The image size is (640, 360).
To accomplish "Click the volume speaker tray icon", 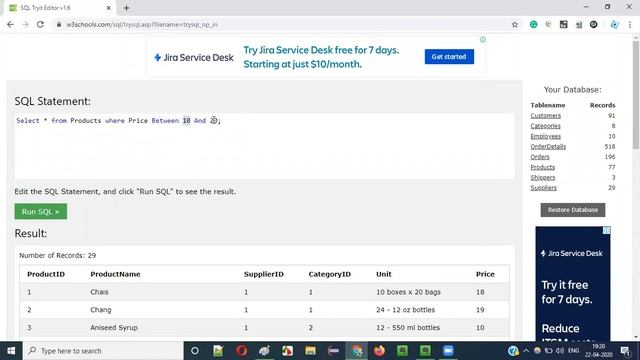I will (x=560, y=351).
